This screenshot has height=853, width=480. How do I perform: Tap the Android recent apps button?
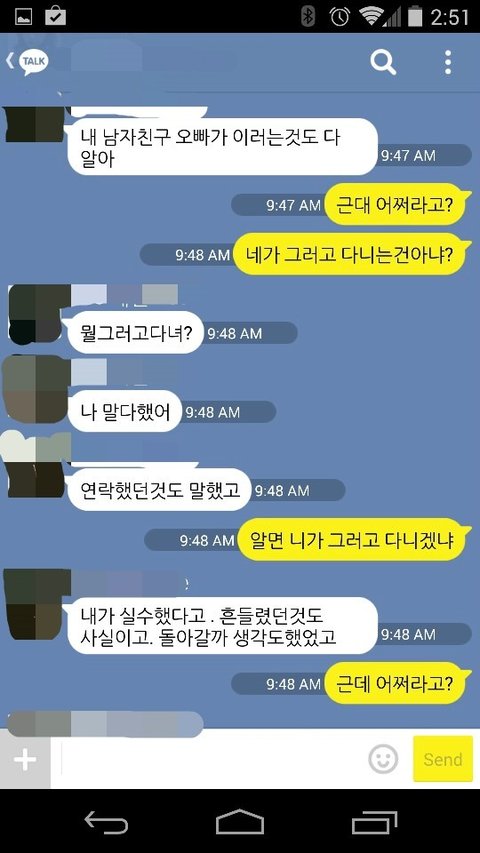tap(373, 822)
